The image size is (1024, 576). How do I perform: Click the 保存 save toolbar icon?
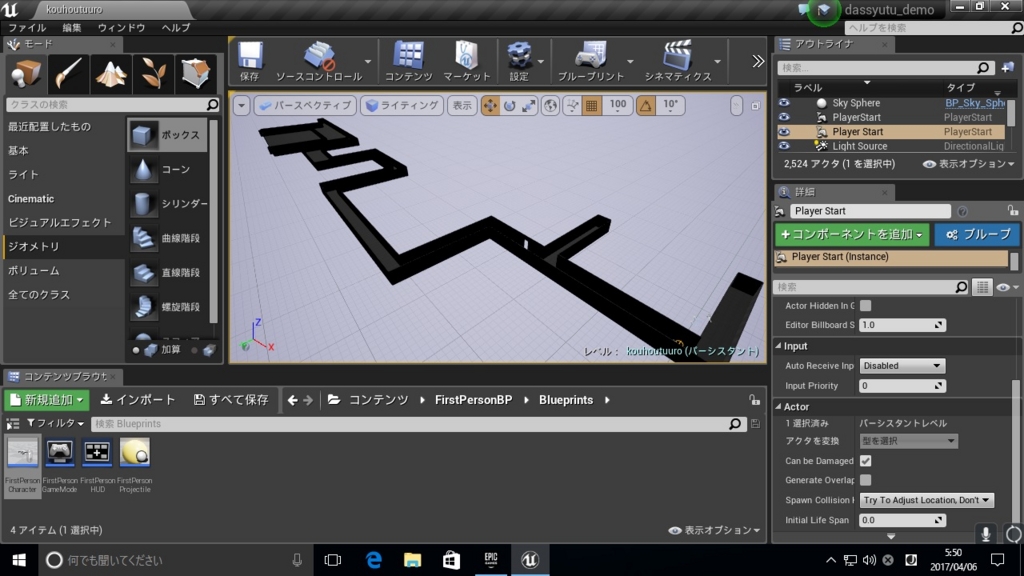249,61
